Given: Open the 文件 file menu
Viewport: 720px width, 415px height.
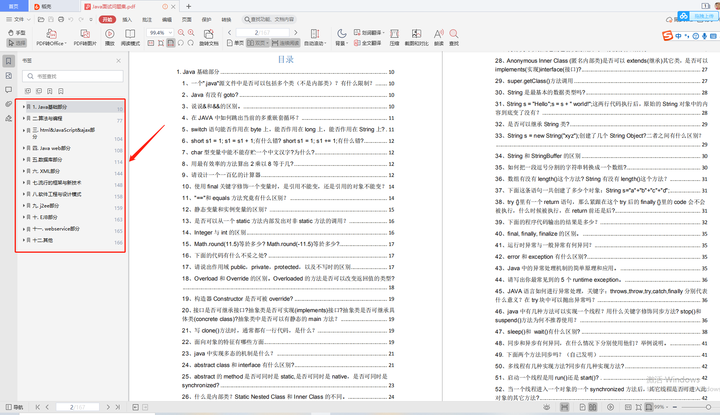Looking at the screenshot, I should coord(18,19).
